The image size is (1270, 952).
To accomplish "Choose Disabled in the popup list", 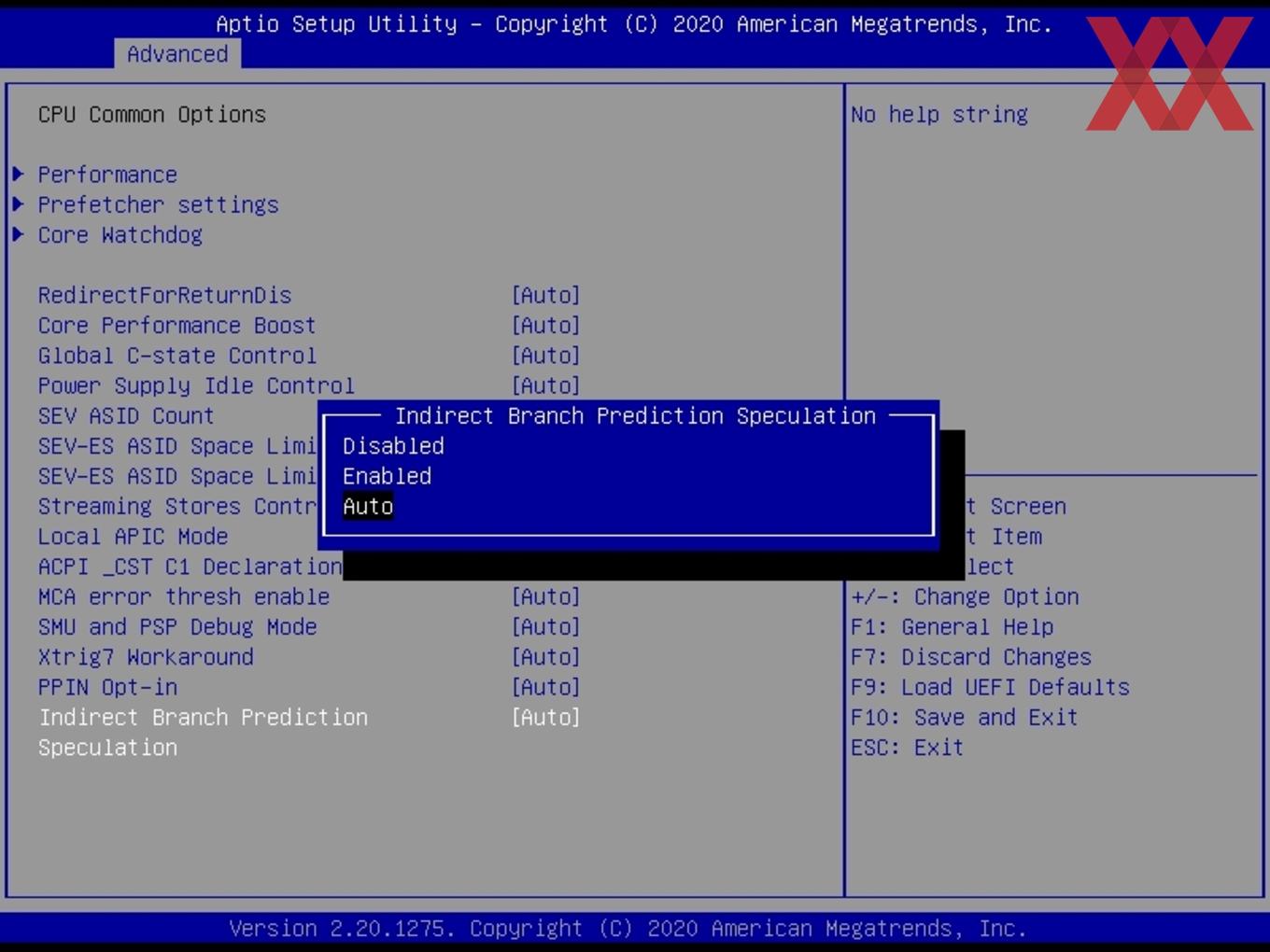I will point(393,446).
